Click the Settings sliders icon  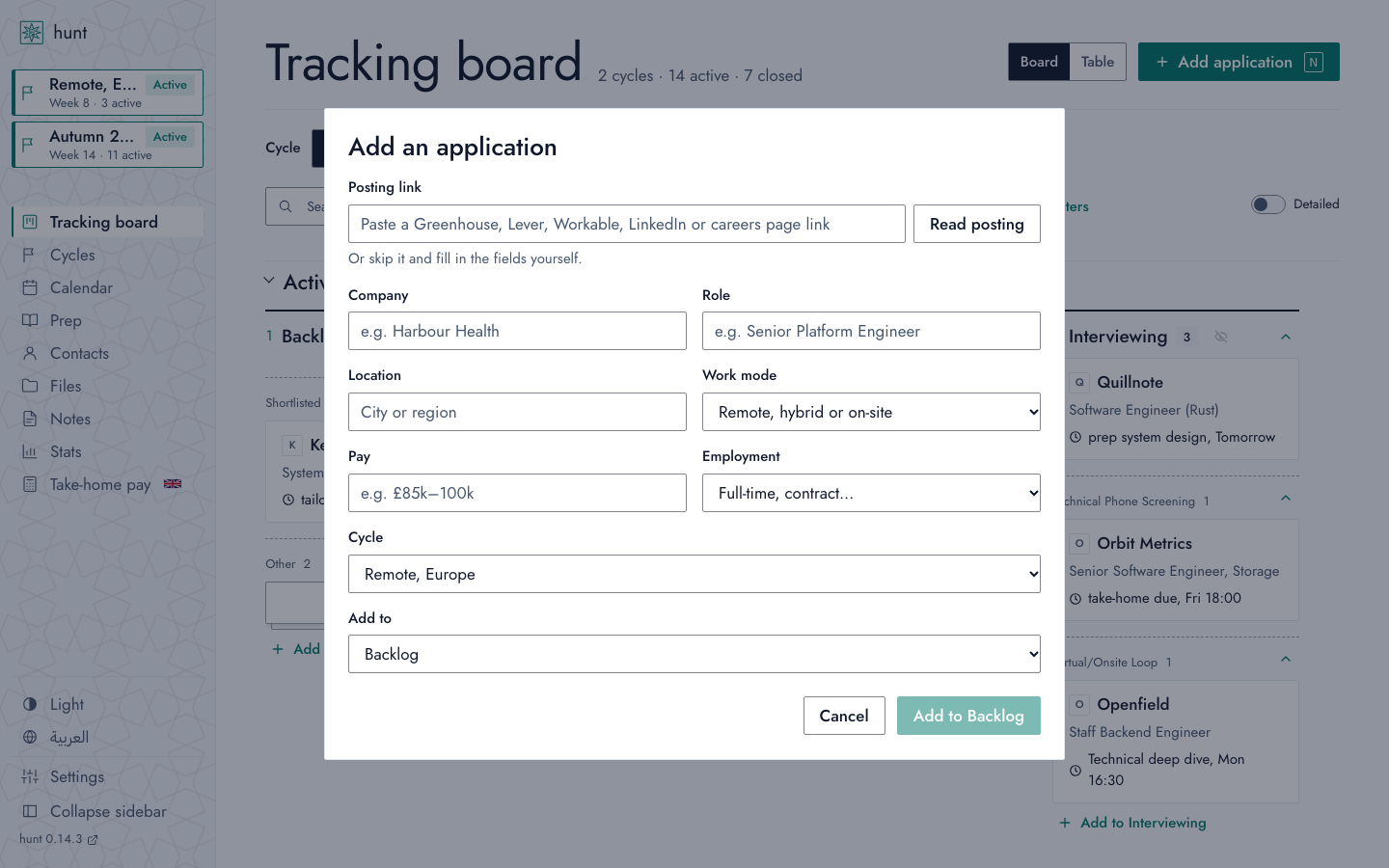tap(30, 776)
